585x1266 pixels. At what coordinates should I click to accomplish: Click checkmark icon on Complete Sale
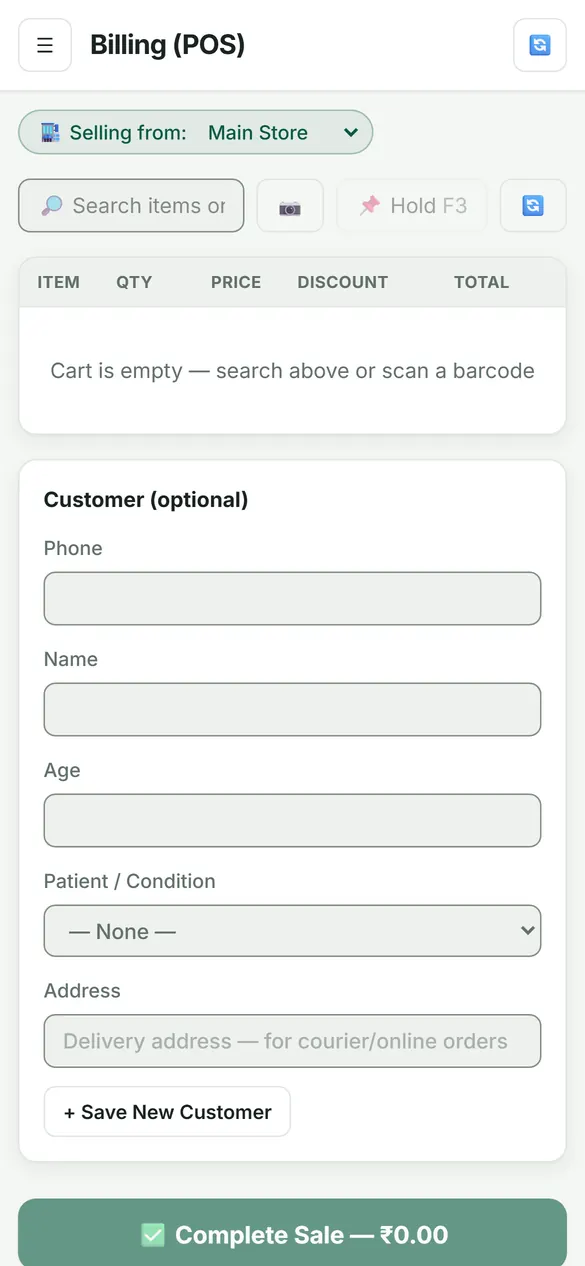coord(152,1235)
